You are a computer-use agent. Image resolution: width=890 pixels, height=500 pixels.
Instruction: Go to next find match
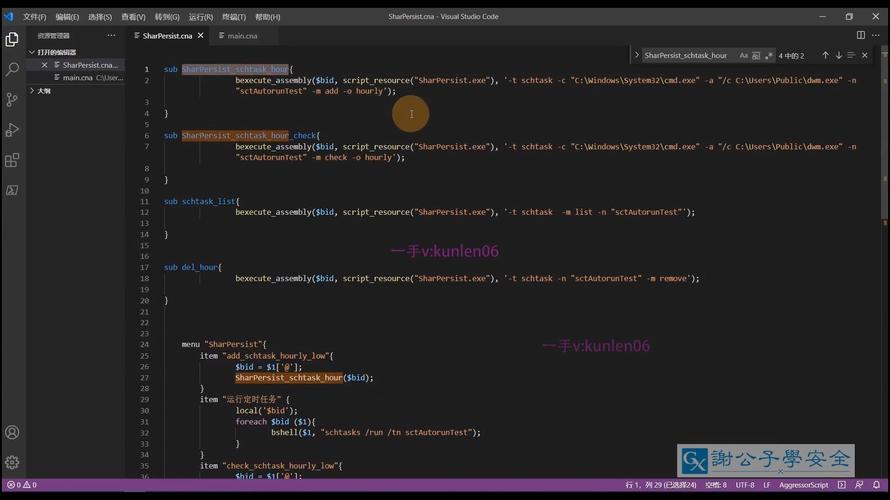pos(838,55)
